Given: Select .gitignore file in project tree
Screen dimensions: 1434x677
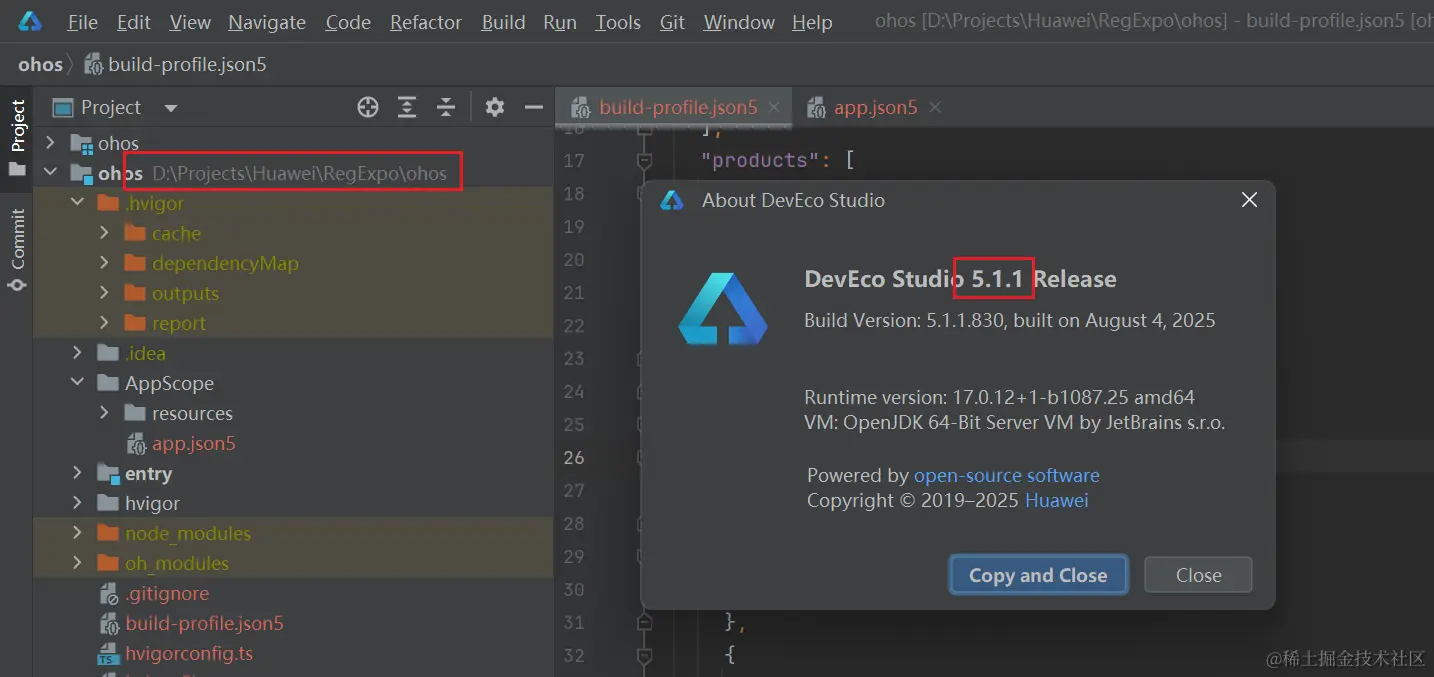Looking at the screenshot, I should tap(167, 593).
